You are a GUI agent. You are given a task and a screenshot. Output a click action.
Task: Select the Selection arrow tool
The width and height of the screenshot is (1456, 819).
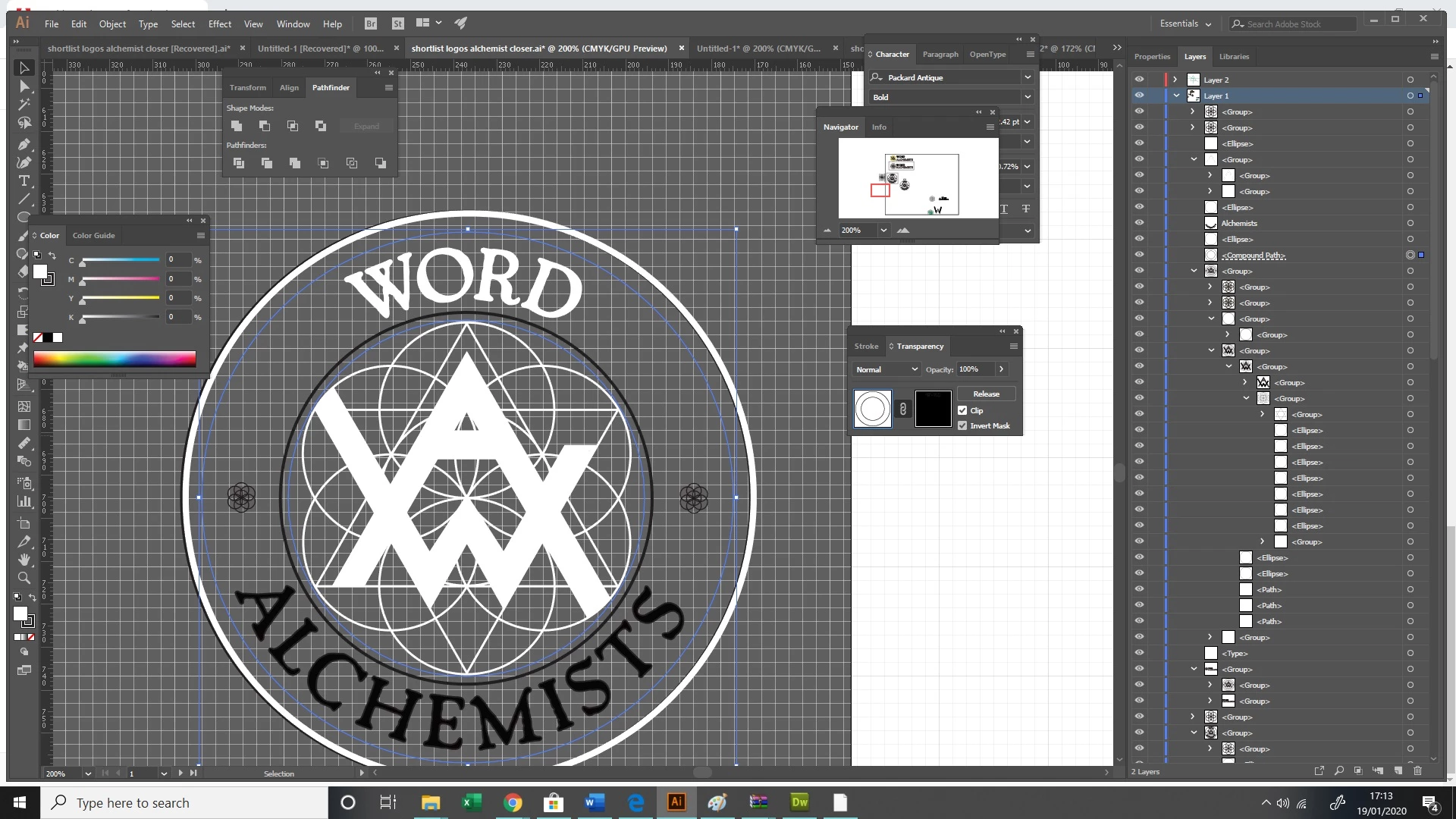coord(24,67)
